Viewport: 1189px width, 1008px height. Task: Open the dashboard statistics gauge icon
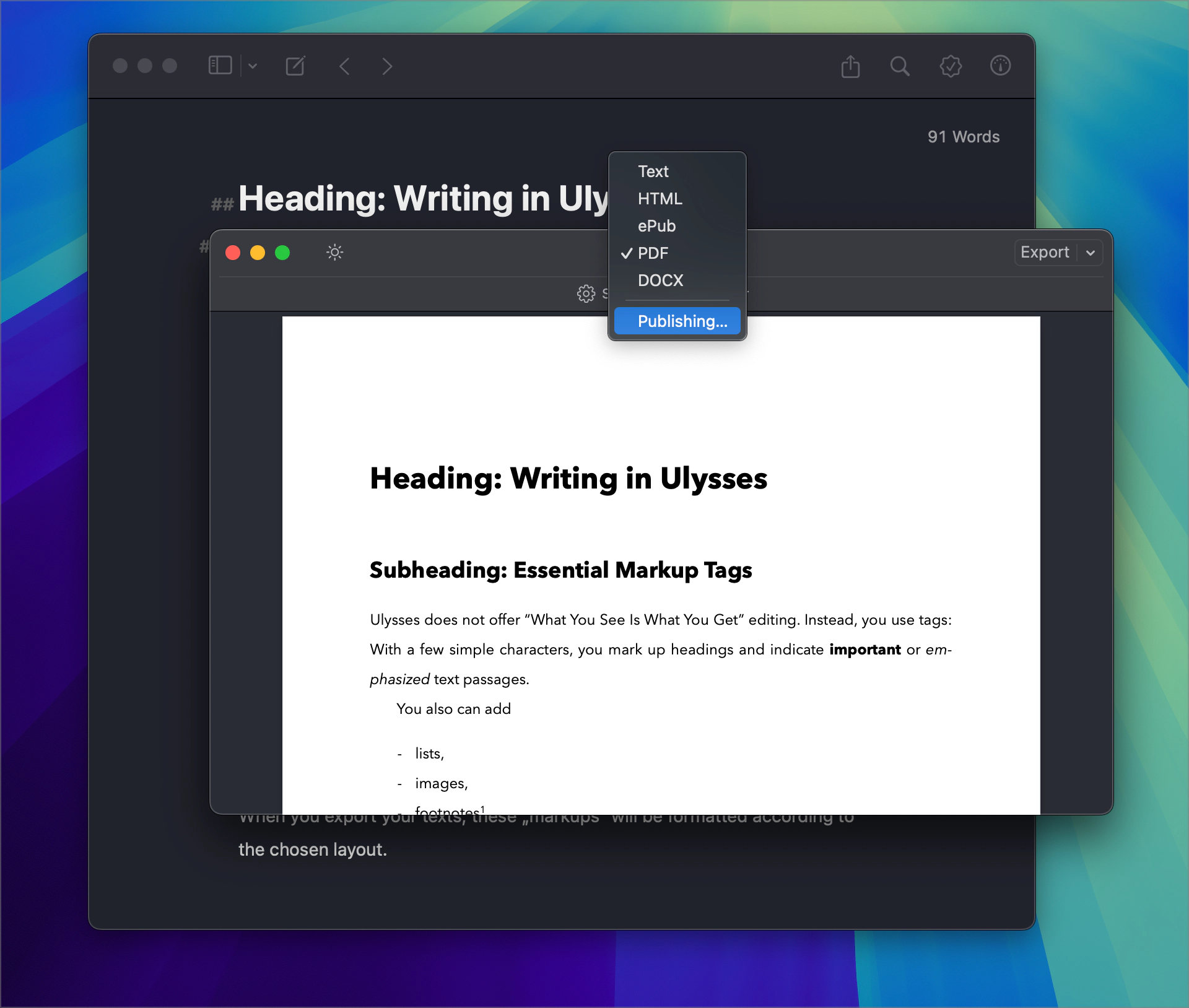coord(1000,66)
